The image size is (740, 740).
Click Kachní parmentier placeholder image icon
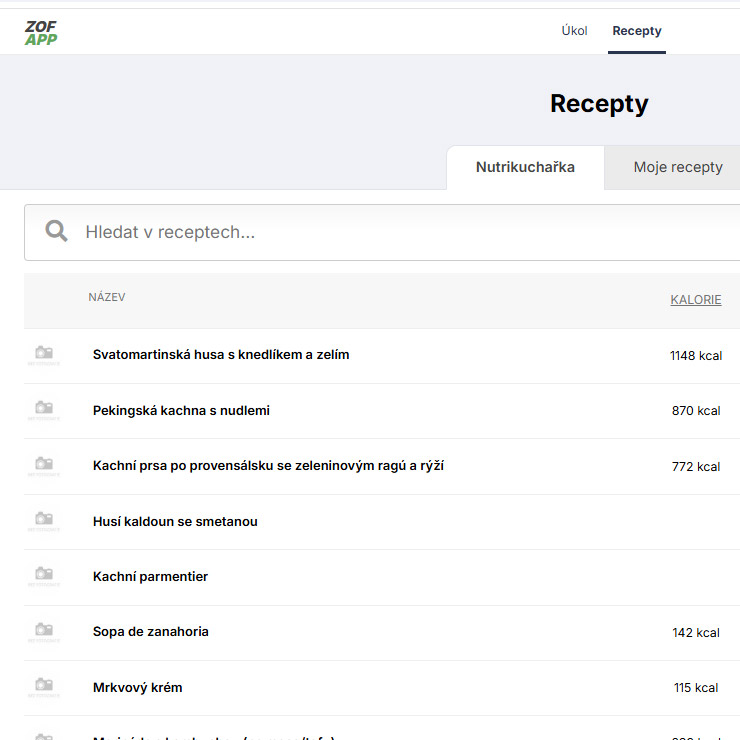click(44, 577)
